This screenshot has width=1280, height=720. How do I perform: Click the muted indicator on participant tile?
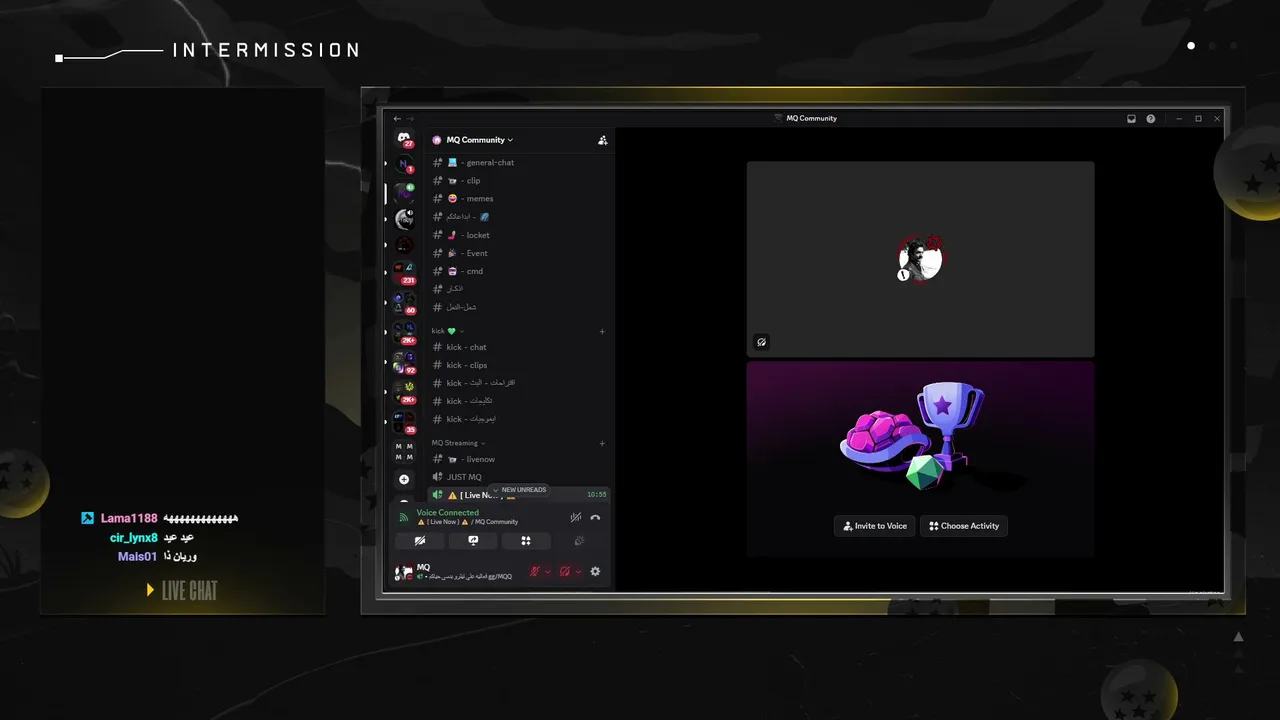pos(761,342)
